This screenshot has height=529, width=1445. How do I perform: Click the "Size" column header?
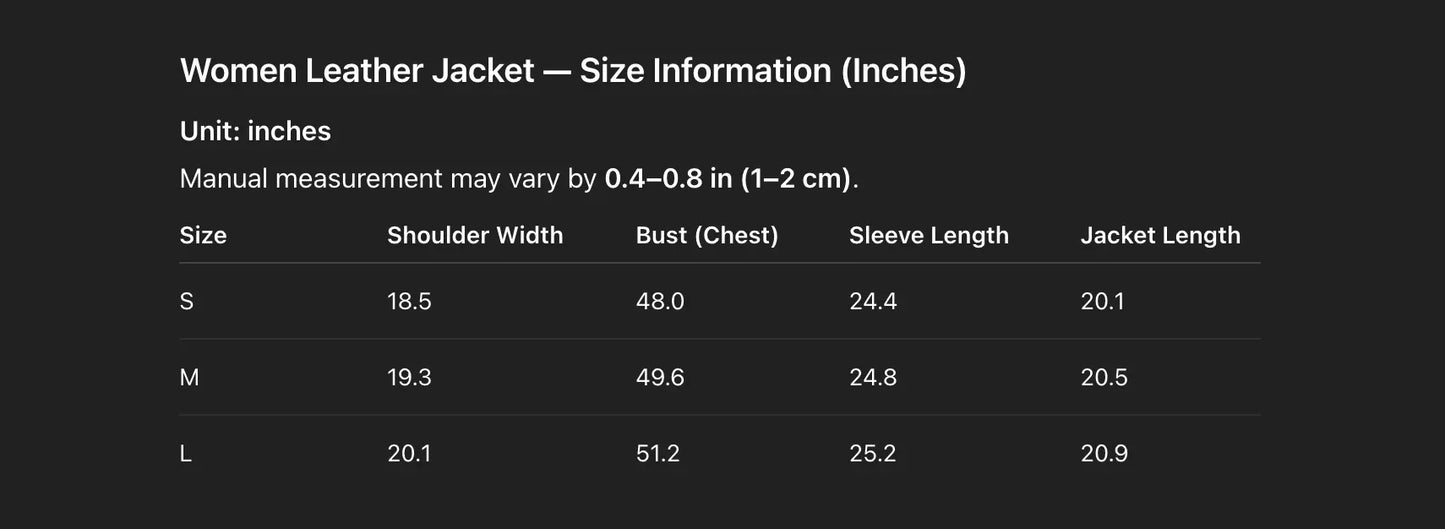point(203,235)
